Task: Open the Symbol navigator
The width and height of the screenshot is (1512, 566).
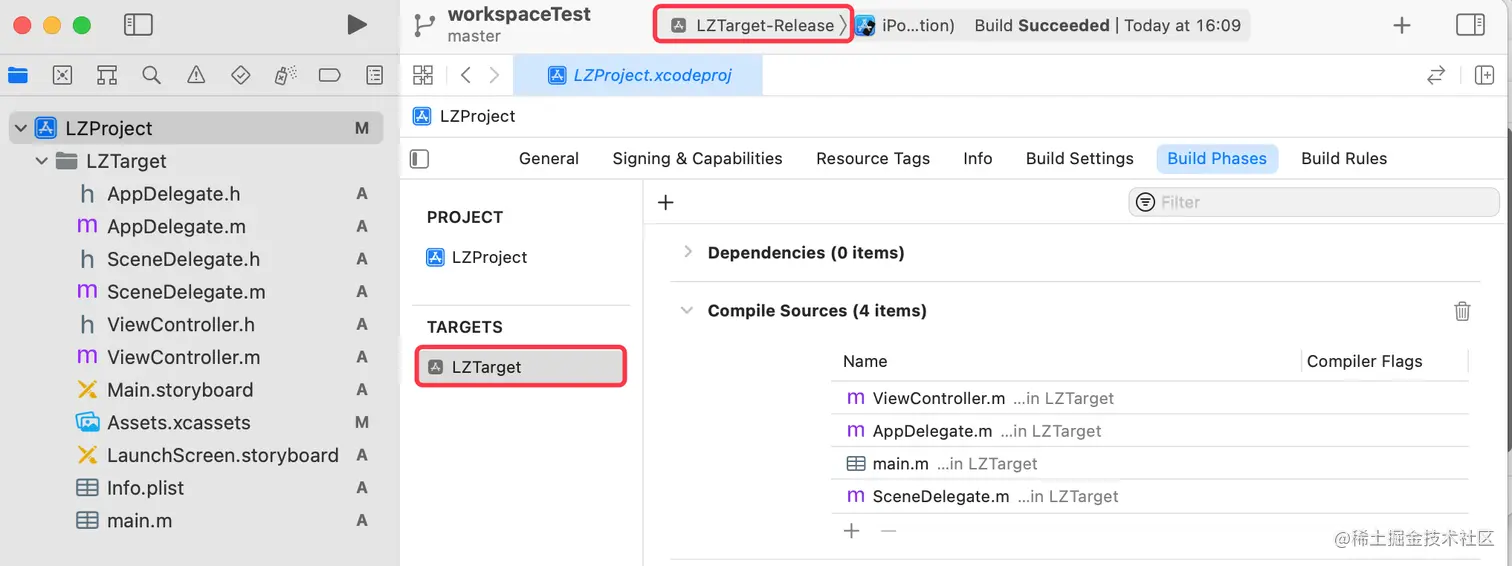Action: [107, 75]
